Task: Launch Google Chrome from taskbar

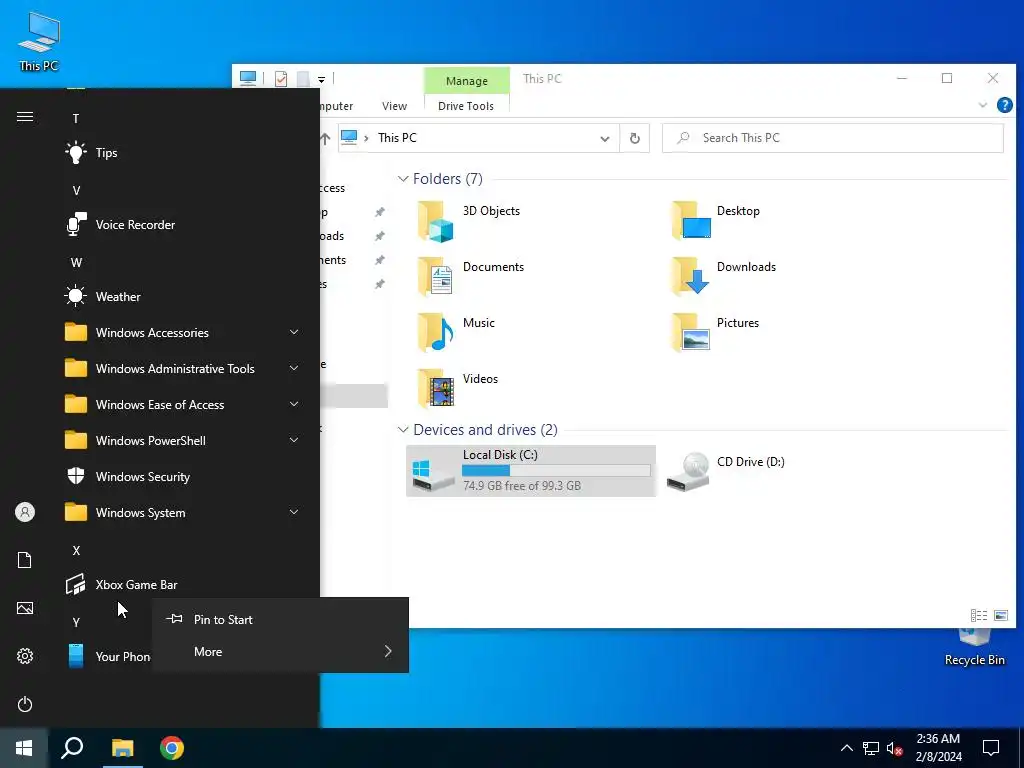Action: coord(172,748)
